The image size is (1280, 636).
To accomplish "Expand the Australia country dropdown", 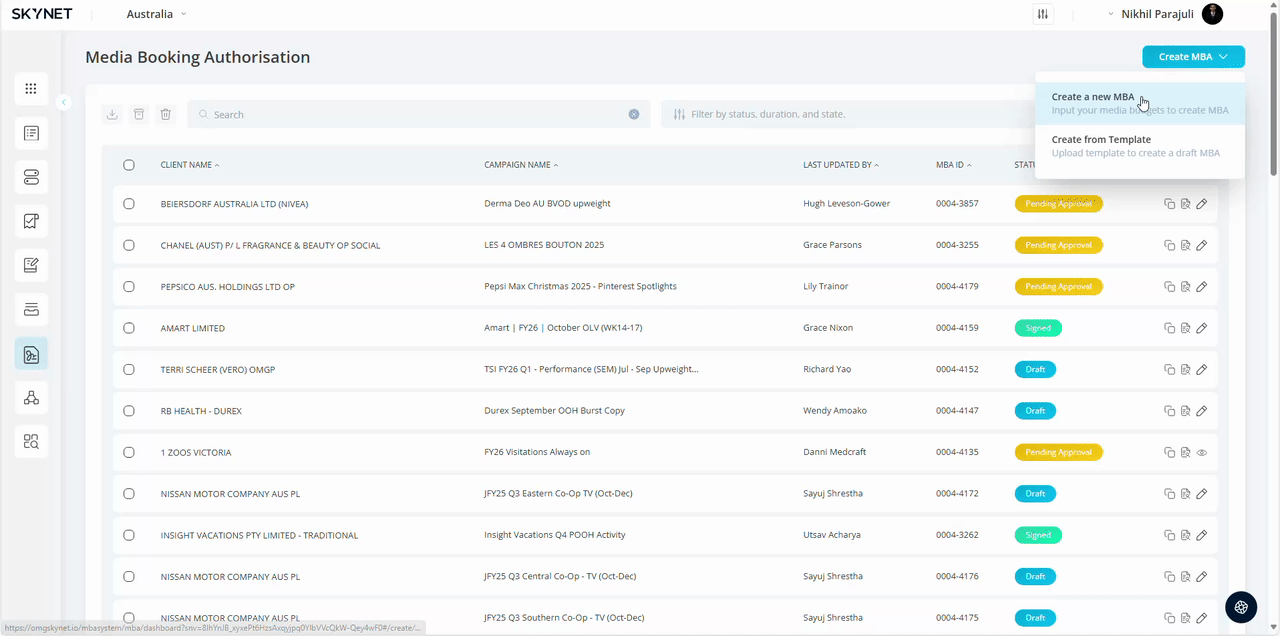I will pos(156,14).
